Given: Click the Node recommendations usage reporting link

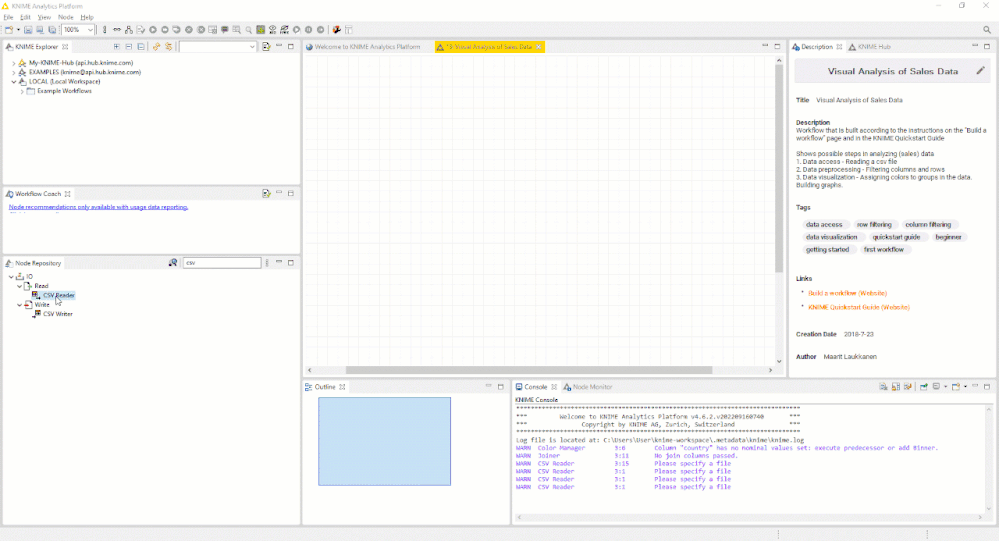Looking at the screenshot, I should click(x=98, y=207).
